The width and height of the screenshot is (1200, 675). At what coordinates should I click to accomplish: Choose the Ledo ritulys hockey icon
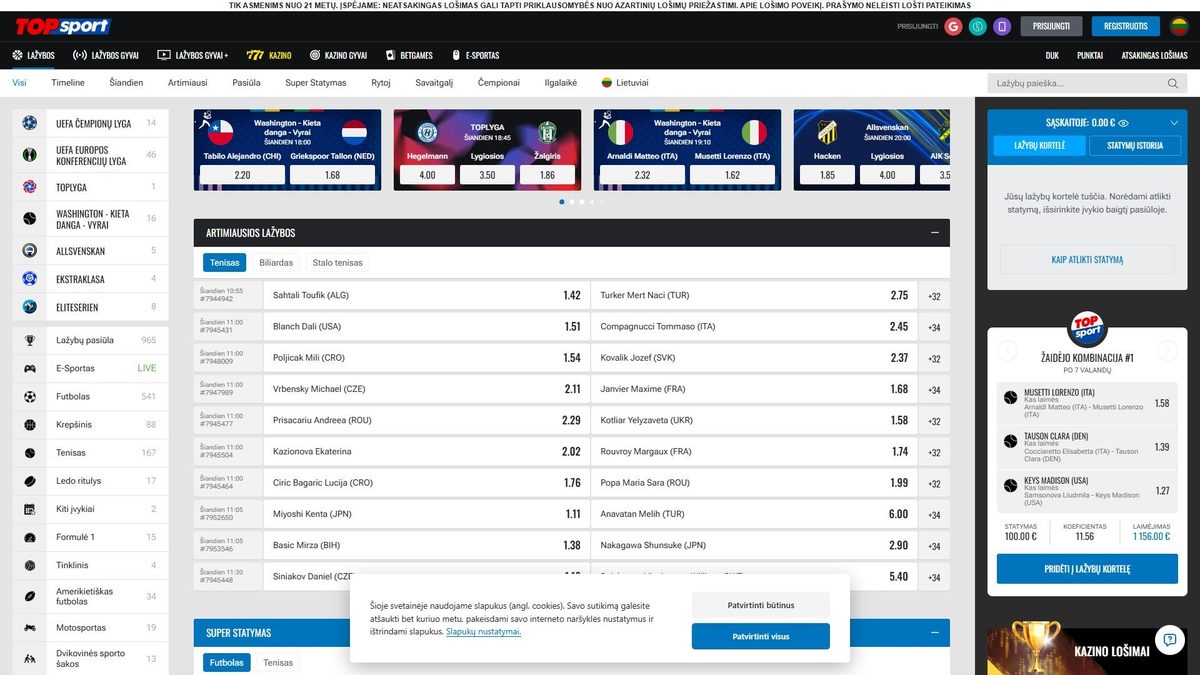point(30,481)
